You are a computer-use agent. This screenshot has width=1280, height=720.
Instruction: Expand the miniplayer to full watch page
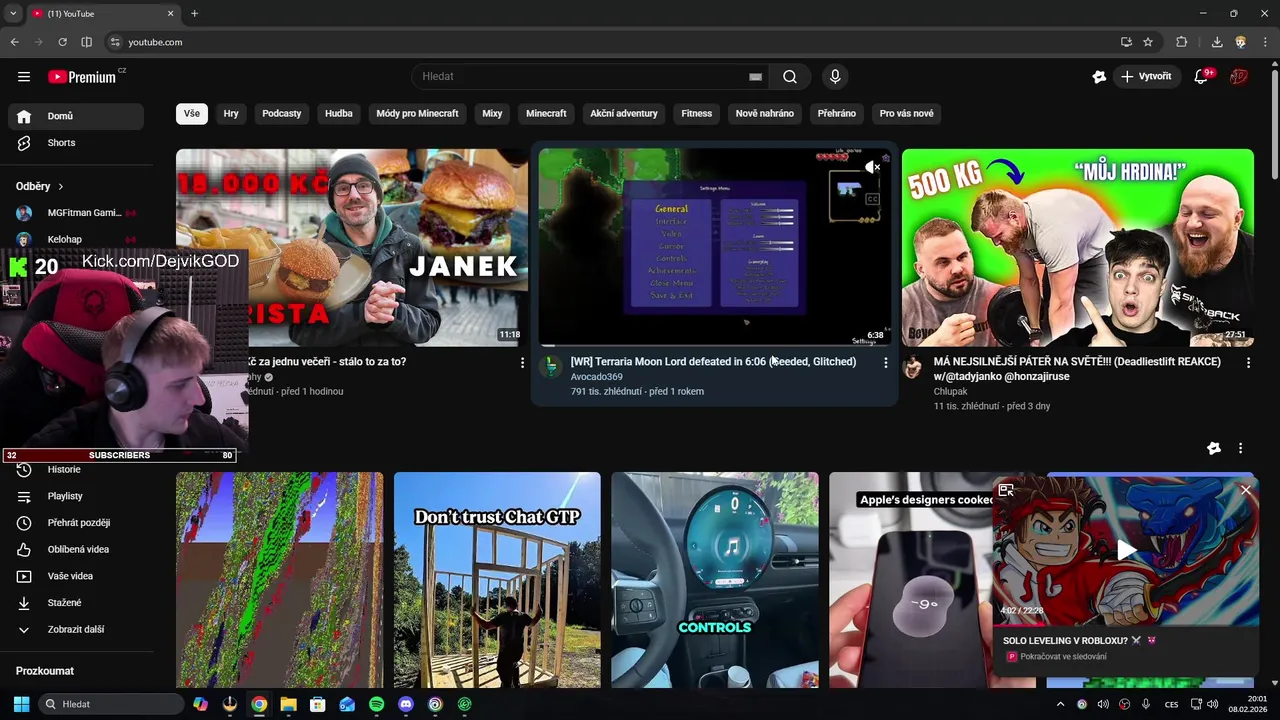coord(1006,490)
